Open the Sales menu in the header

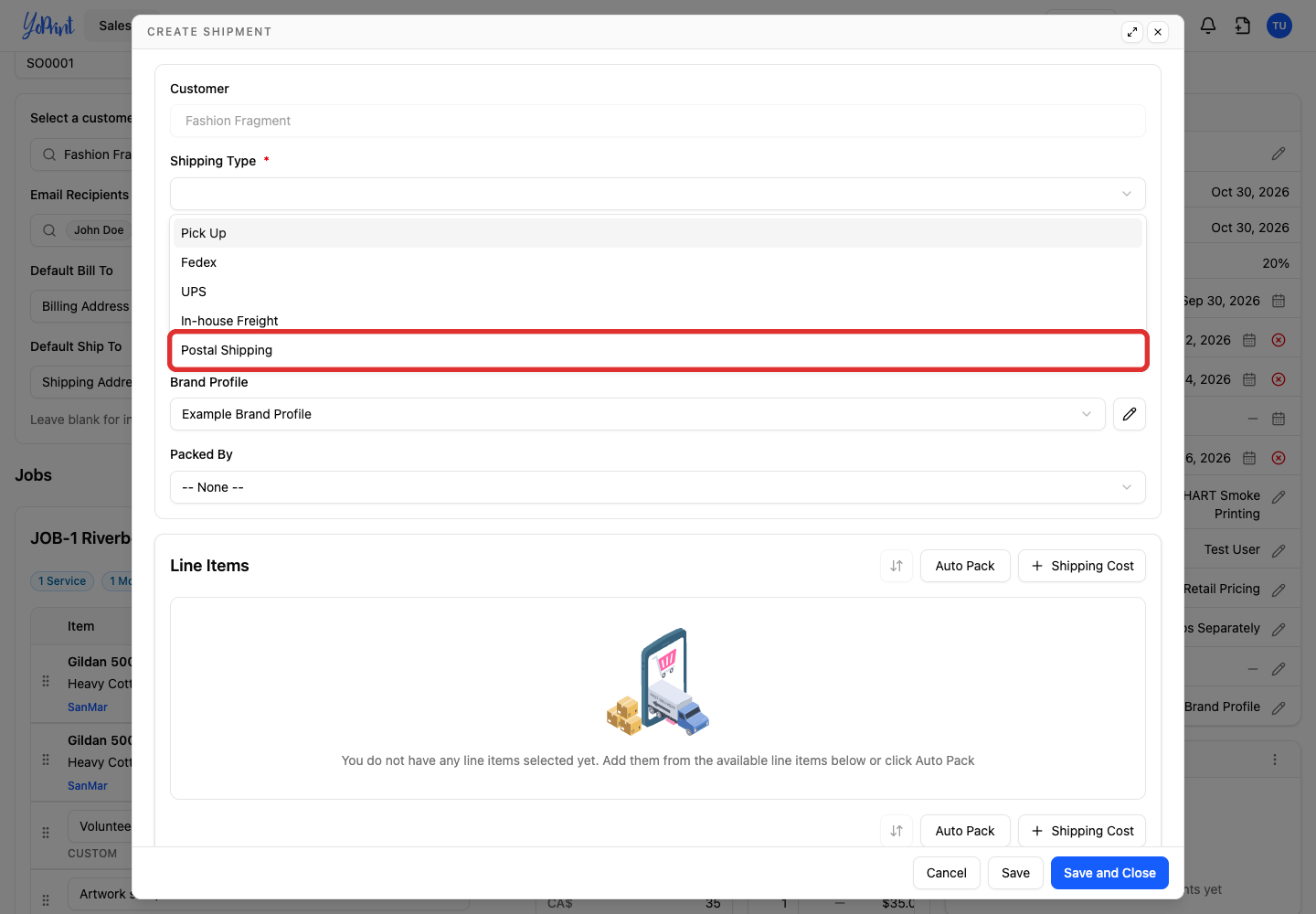(115, 26)
